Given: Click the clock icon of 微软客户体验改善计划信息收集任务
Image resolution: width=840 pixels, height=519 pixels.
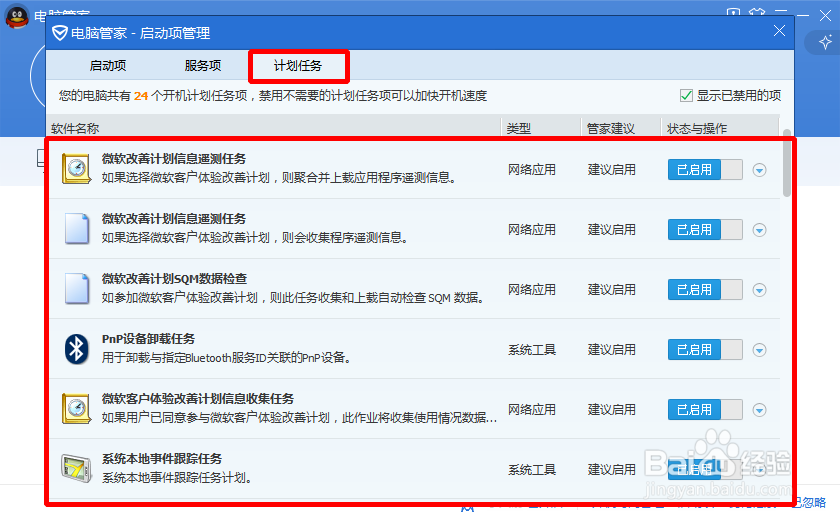Looking at the screenshot, I should click(76, 409).
